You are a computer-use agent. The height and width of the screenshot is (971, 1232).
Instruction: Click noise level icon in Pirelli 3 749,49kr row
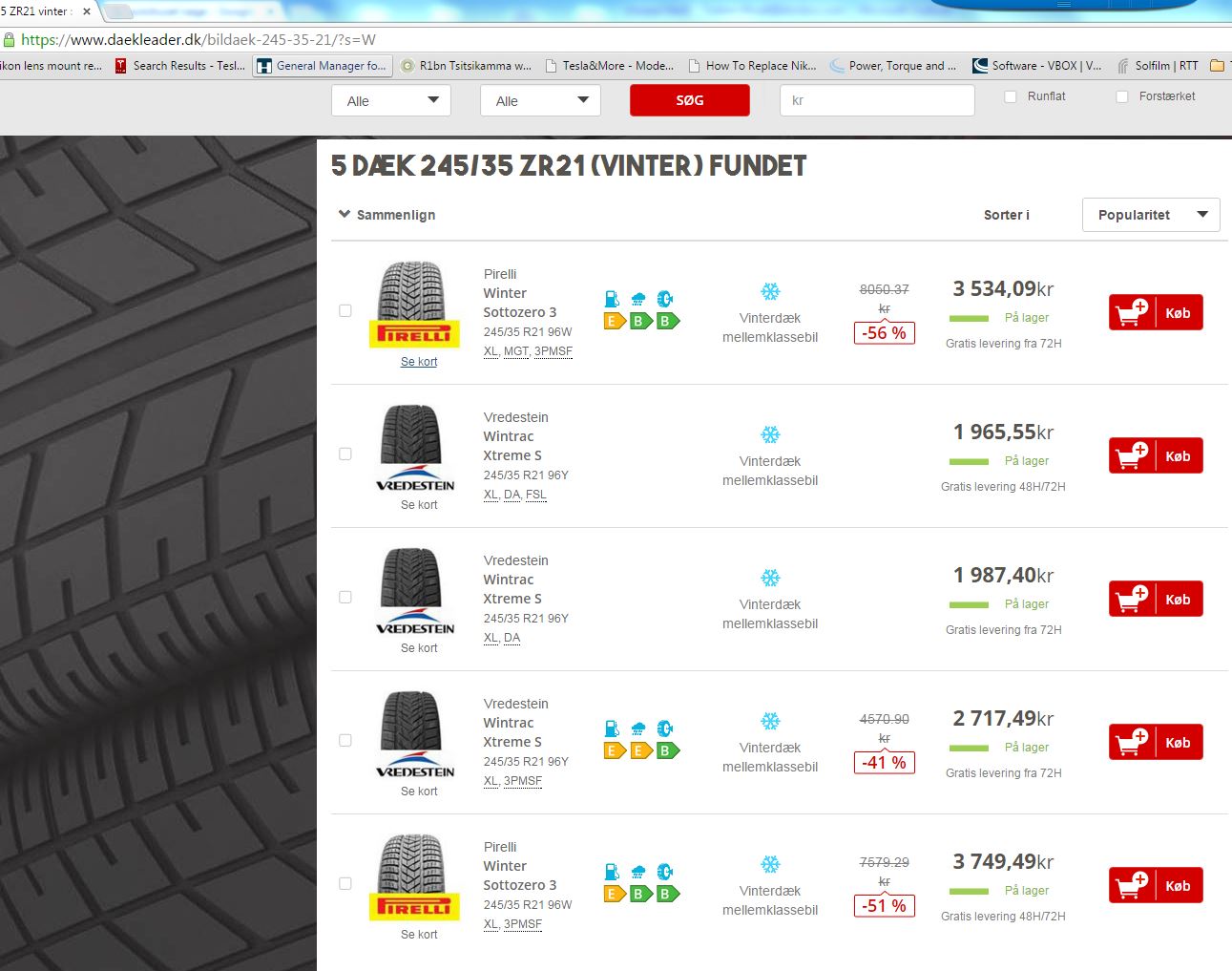(x=665, y=872)
